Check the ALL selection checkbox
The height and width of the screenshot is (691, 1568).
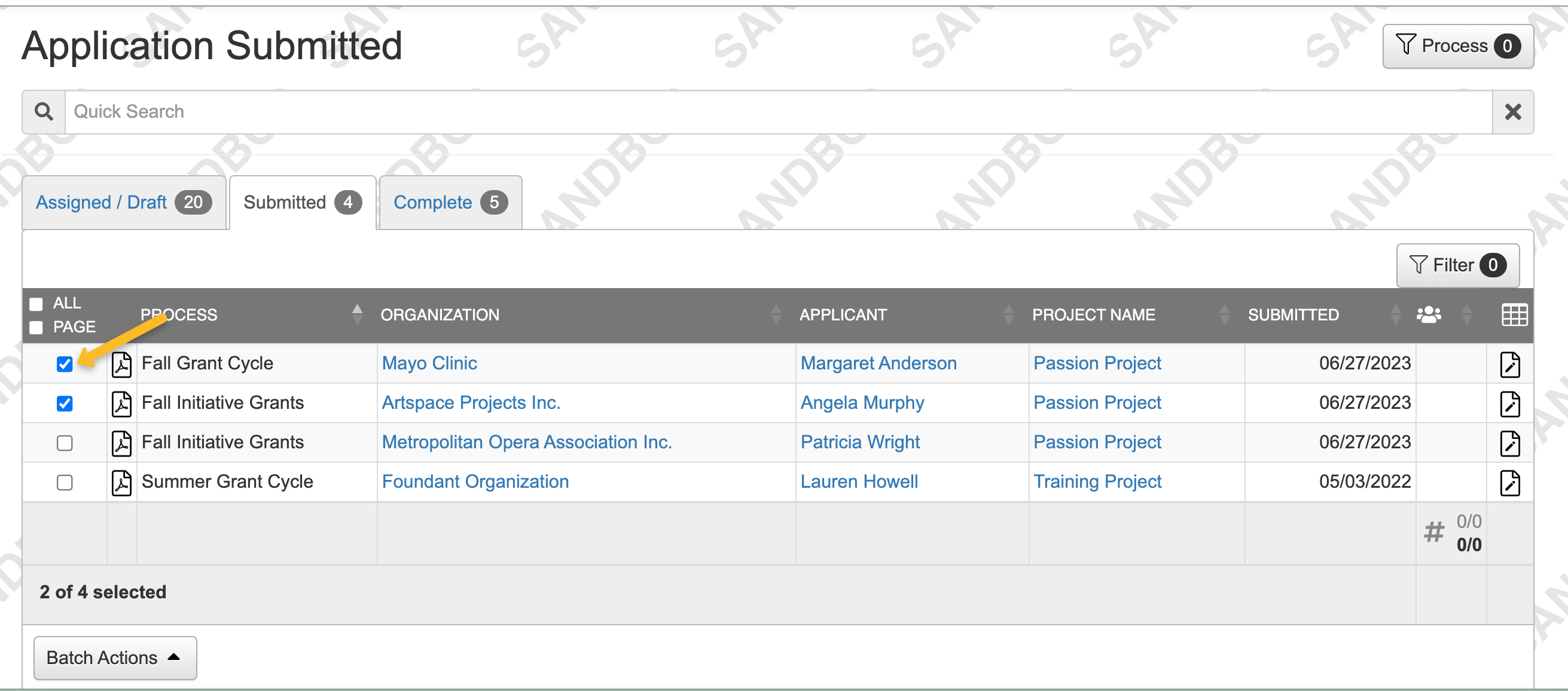[36, 304]
